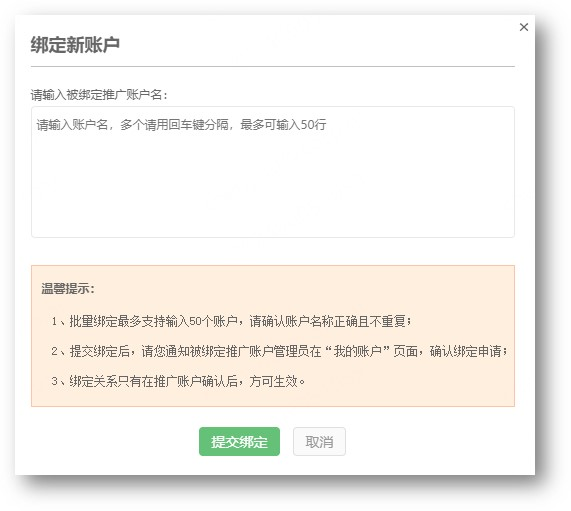Click the 绑定新账户 dialog title
The height and width of the screenshot is (511, 571).
[75, 45]
